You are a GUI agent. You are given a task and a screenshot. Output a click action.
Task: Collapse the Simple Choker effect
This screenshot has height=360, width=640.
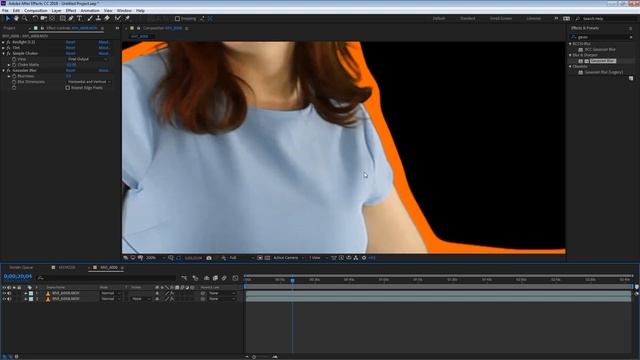[3, 53]
